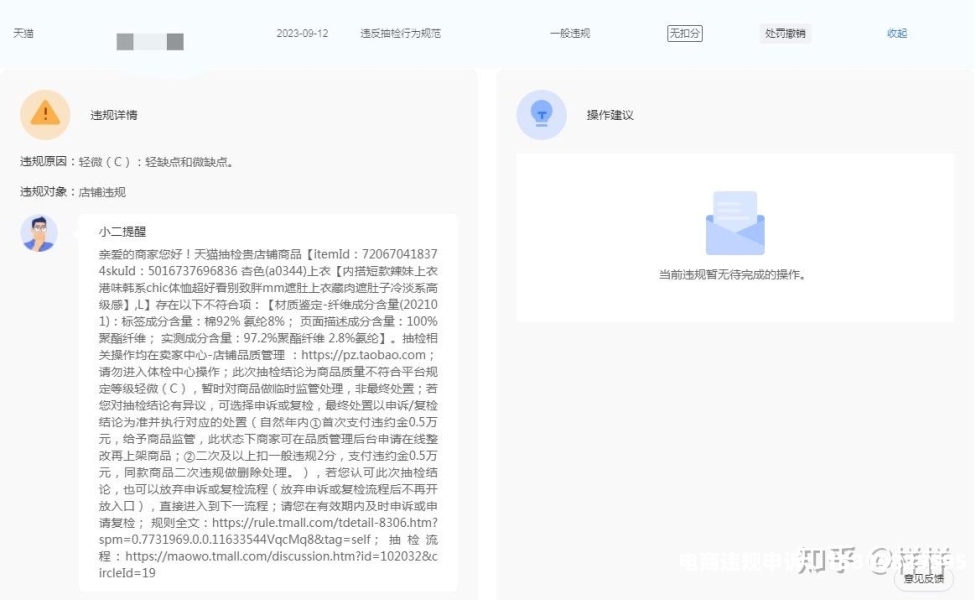
Task: Click the date 2023-09-12
Action: (x=303, y=34)
